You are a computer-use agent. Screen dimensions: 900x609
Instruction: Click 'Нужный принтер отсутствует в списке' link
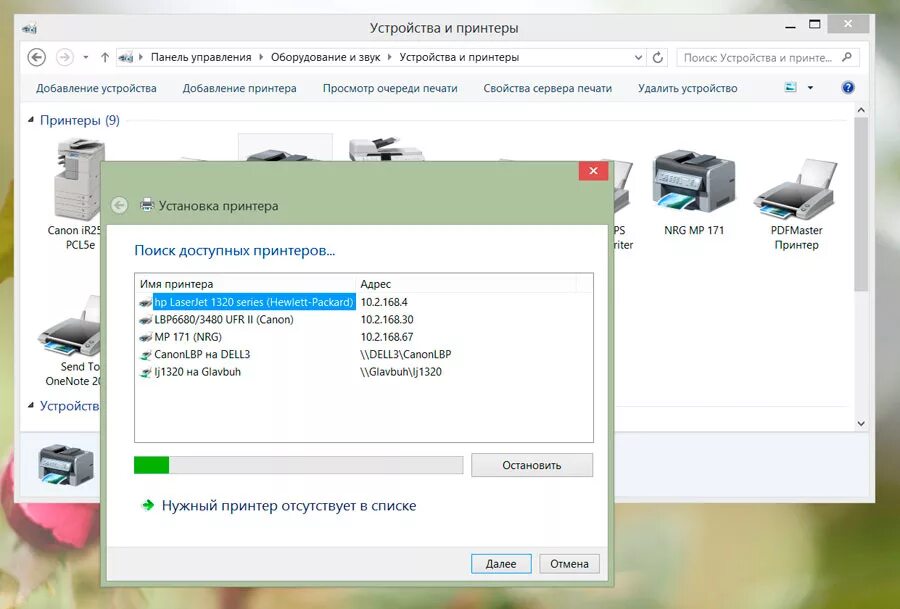click(x=289, y=506)
